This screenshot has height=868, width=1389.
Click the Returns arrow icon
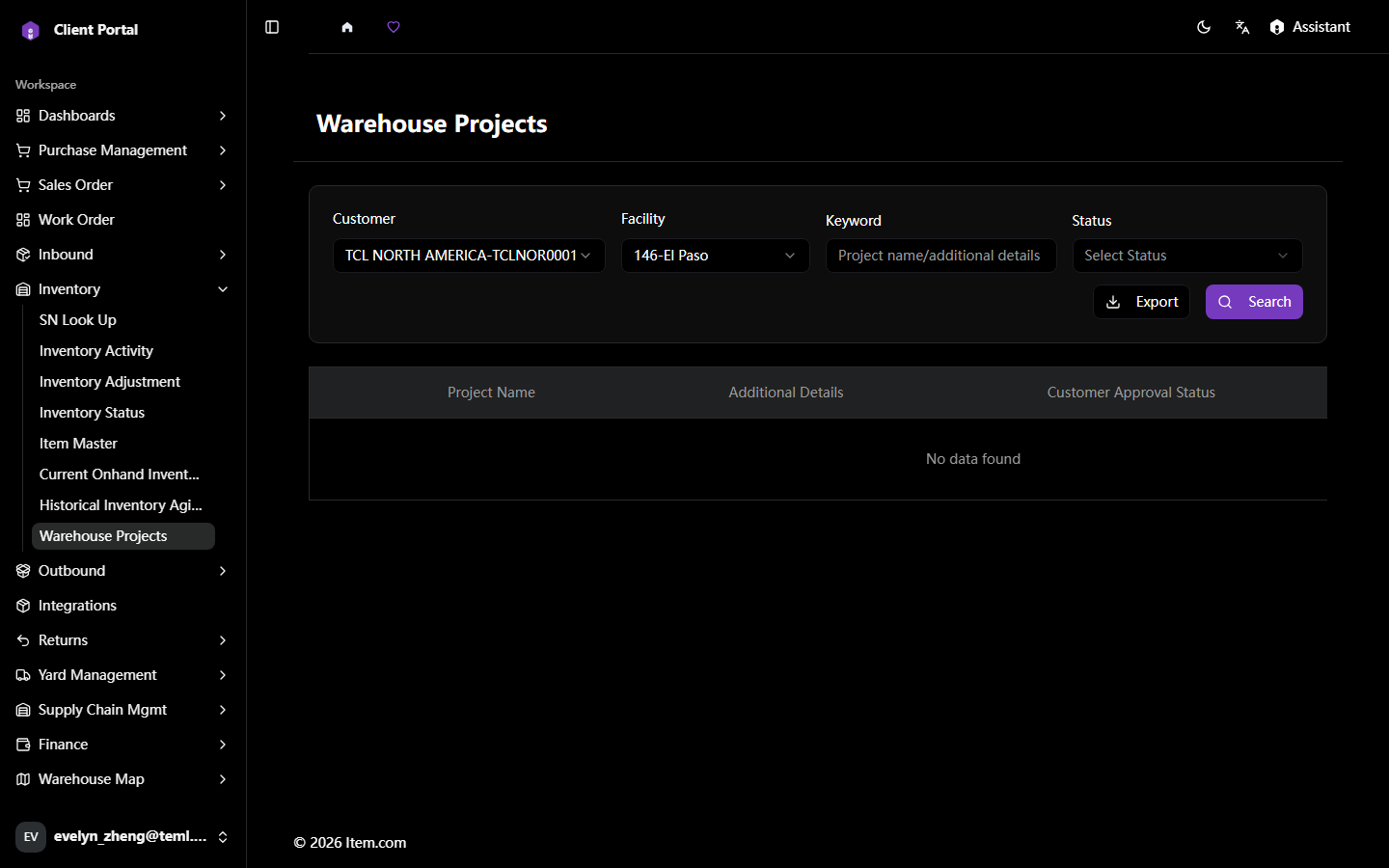[23, 640]
